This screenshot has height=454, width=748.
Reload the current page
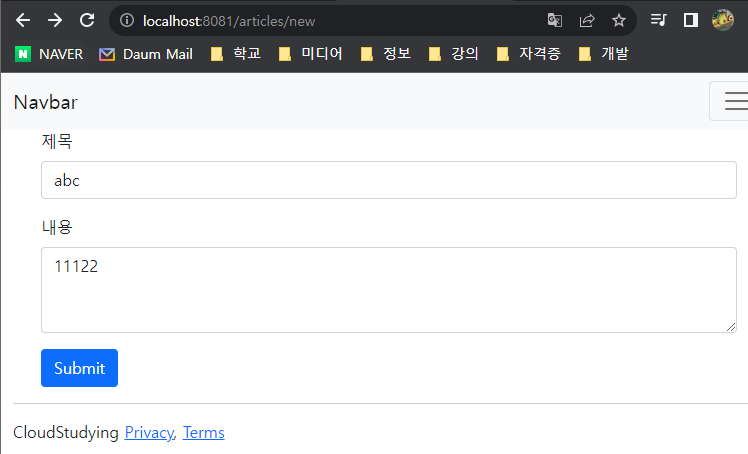[87, 21]
